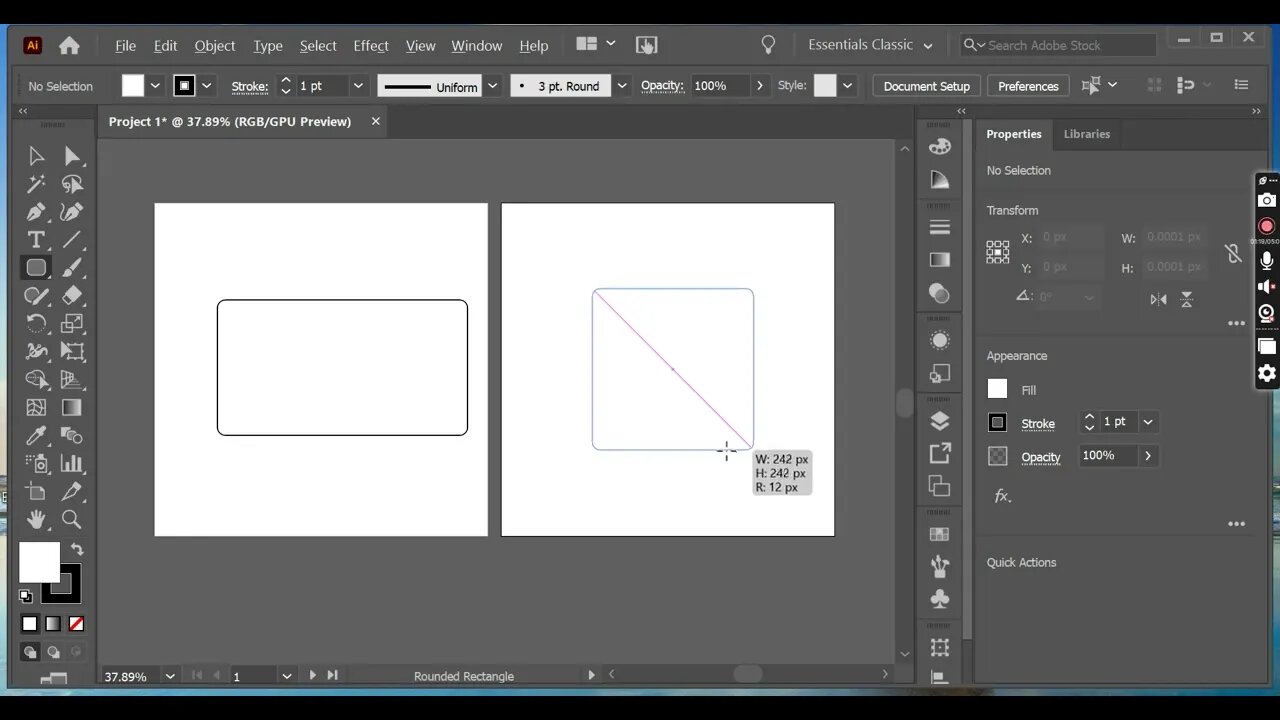Select the Eraser tool
This screenshot has width=1280, height=720.
point(72,296)
